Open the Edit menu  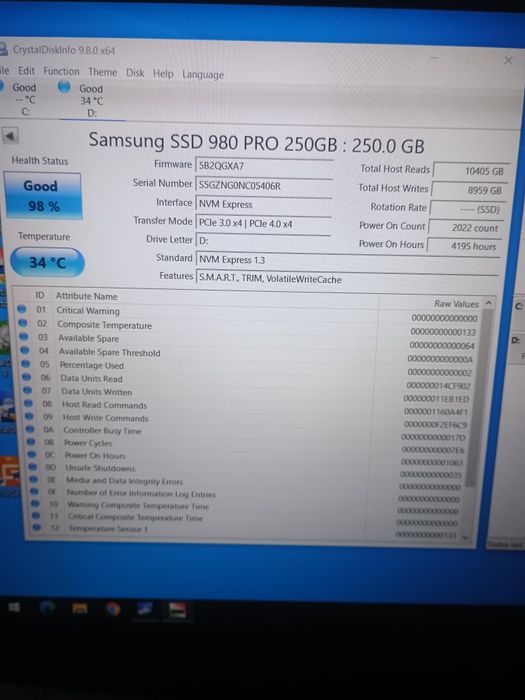point(26,71)
